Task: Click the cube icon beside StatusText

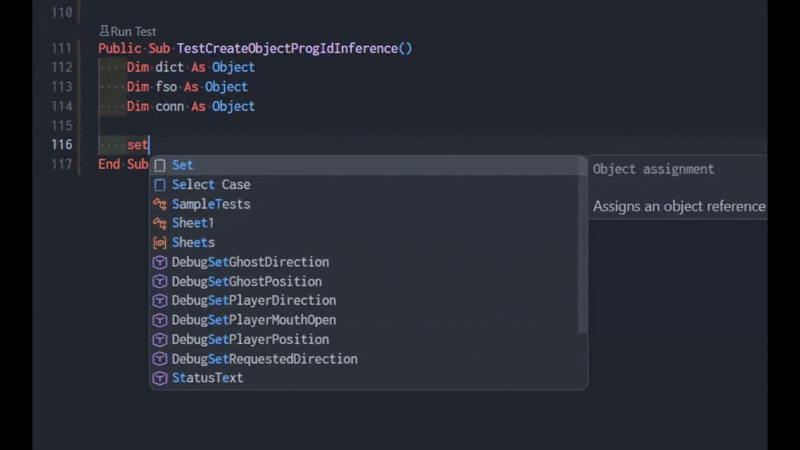Action: 160,378
